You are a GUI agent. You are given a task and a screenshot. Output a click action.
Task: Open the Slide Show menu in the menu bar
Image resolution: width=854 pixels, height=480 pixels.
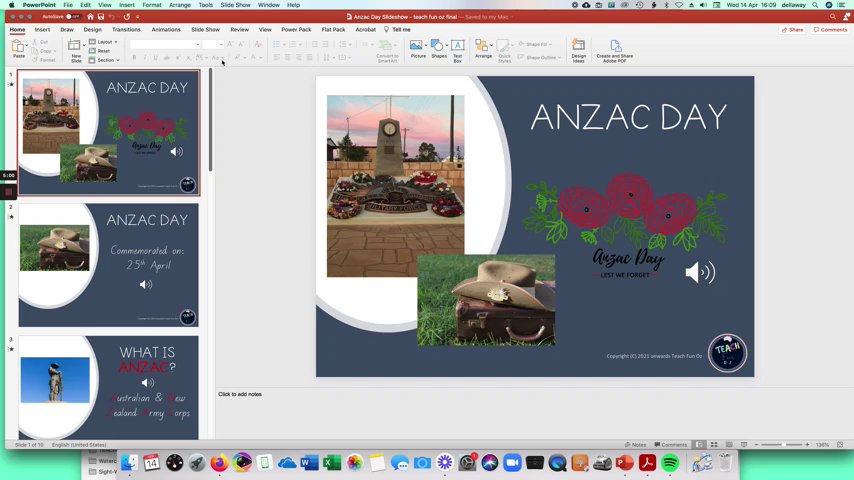(x=235, y=5)
